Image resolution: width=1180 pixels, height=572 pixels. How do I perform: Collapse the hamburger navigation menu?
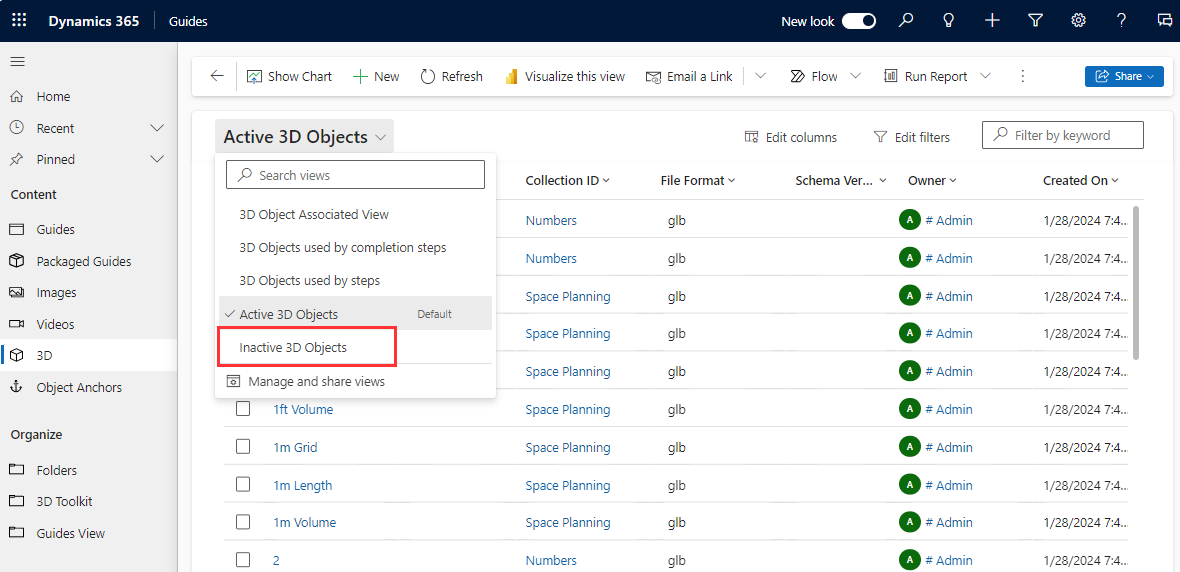pyautogui.click(x=17, y=62)
